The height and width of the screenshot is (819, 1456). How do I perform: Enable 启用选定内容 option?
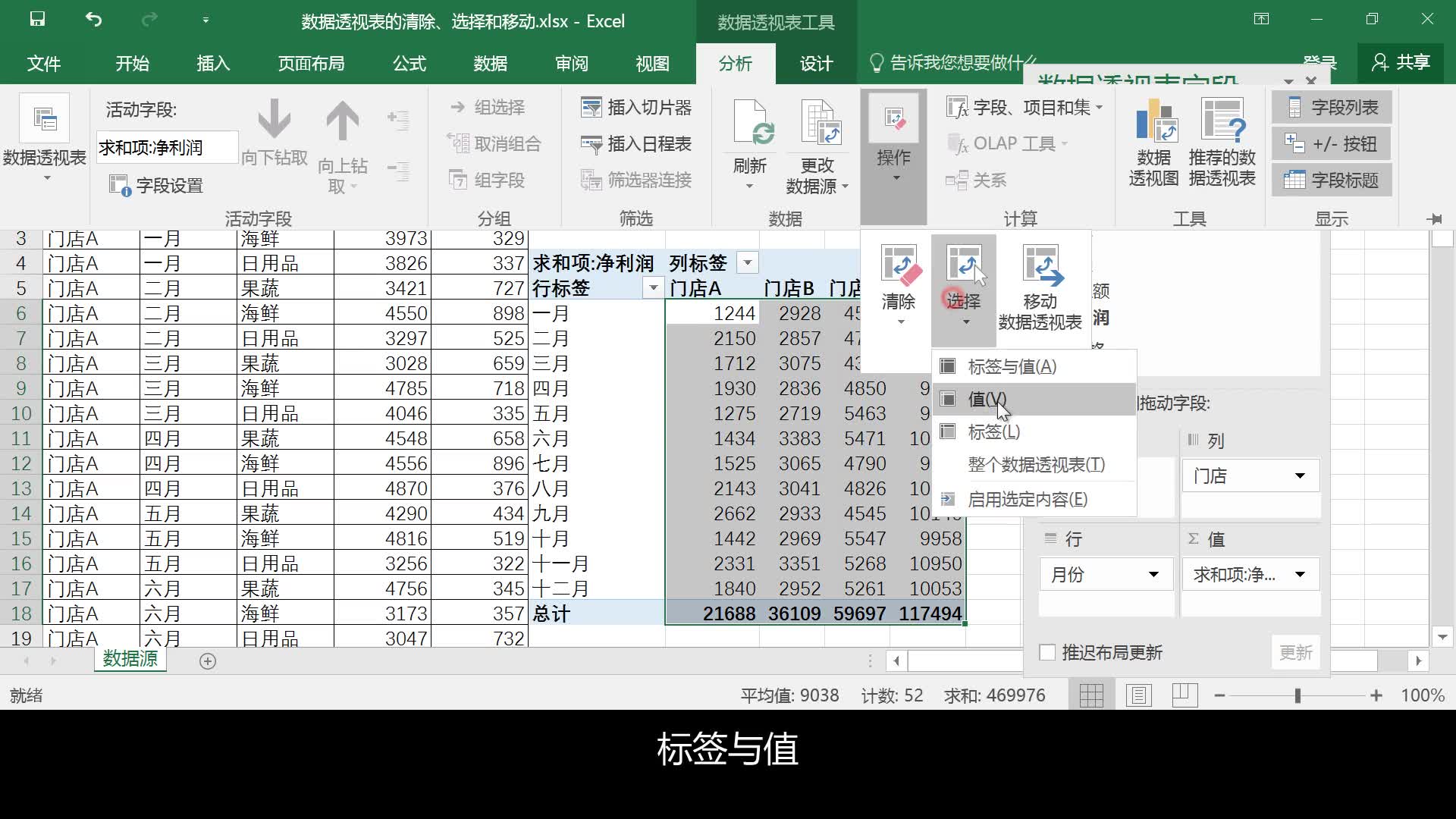click(1028, 499)
